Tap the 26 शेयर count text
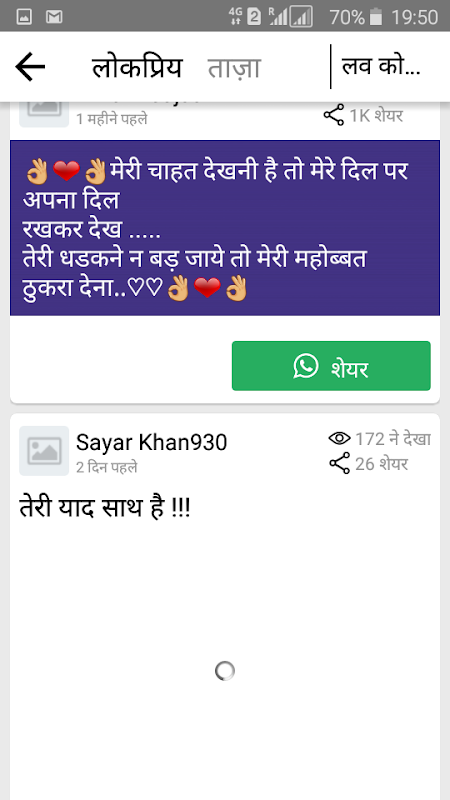This screenshot has height=800, width=450. click(382, 464)
